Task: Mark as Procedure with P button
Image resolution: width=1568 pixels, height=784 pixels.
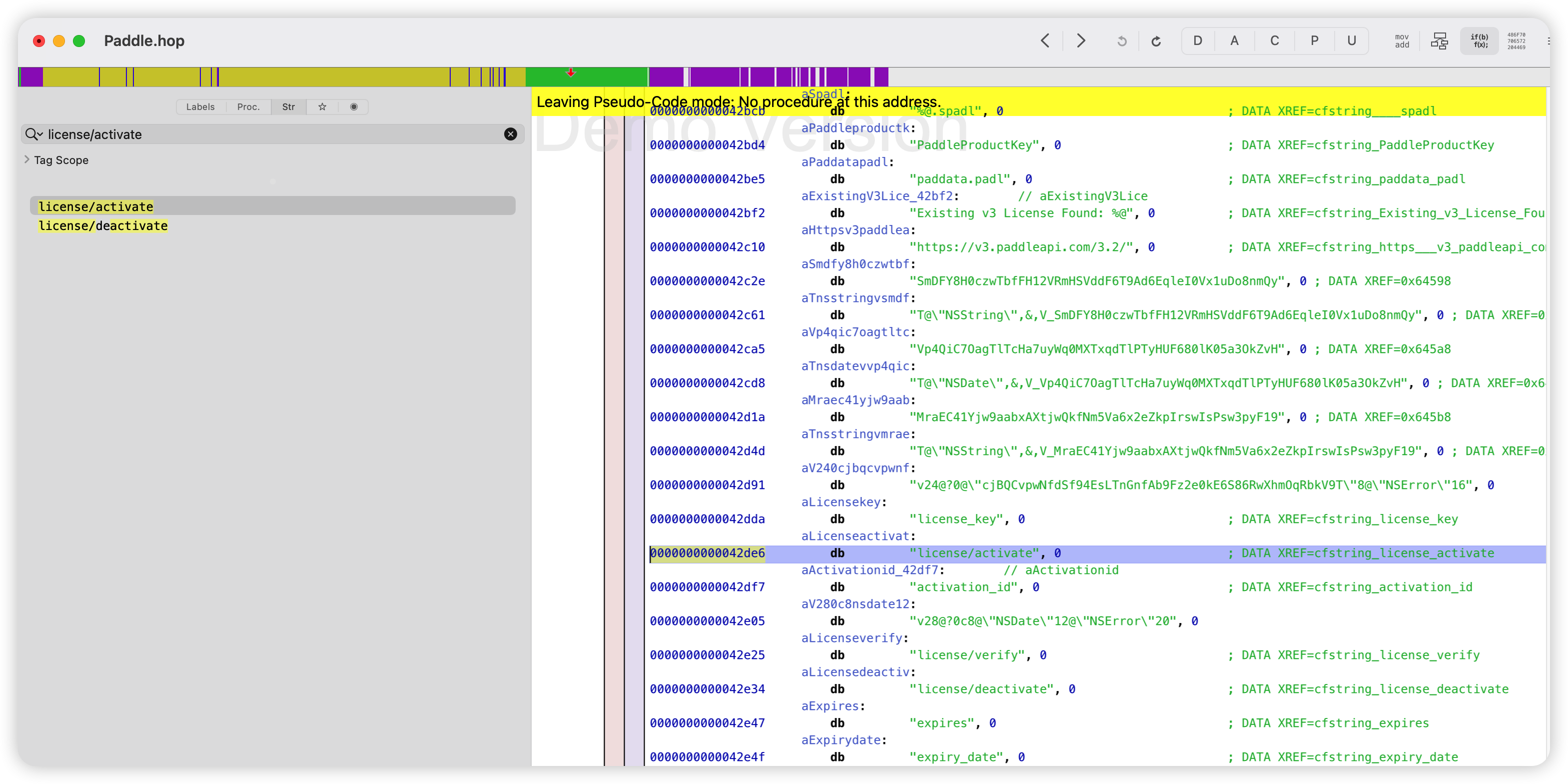Action: (x=1314, y=41)
